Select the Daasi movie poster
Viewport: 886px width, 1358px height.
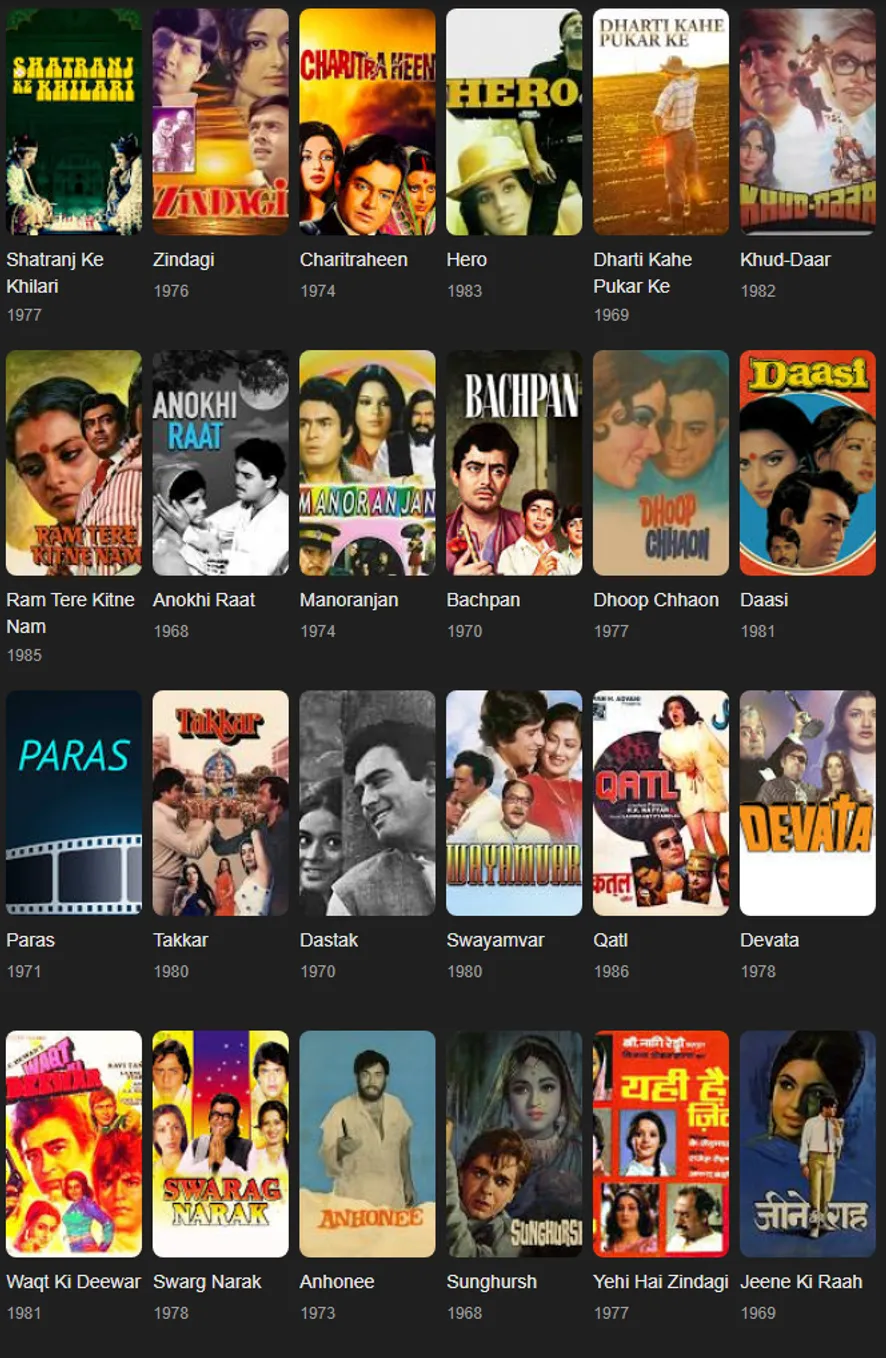tap(808, 463)
